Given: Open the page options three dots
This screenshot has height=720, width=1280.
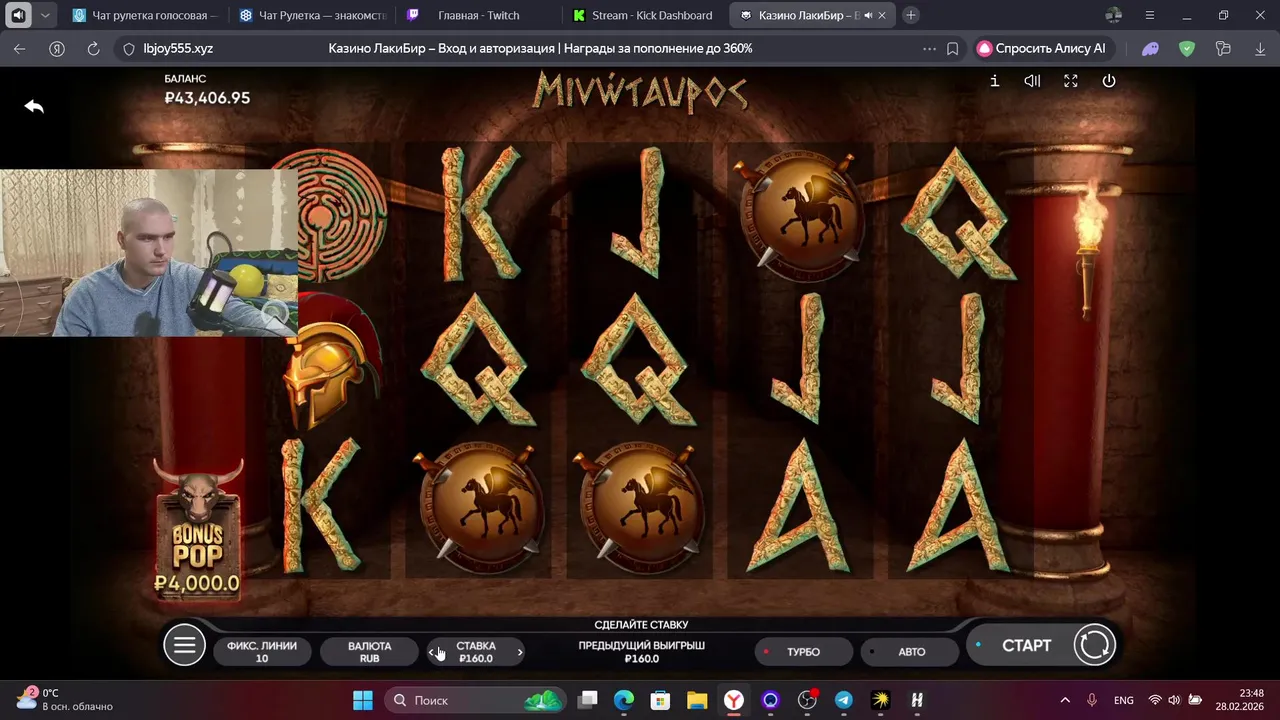Looking at the screenshot, I should (929, 48).
